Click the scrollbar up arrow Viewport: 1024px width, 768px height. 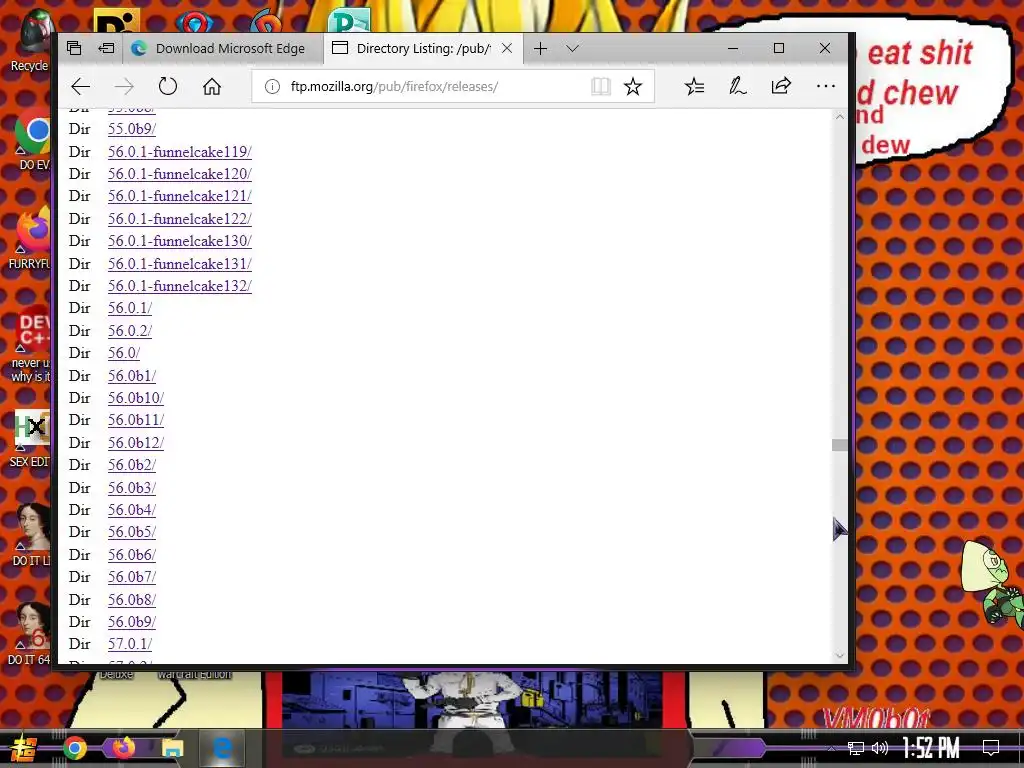pos(840,117)
